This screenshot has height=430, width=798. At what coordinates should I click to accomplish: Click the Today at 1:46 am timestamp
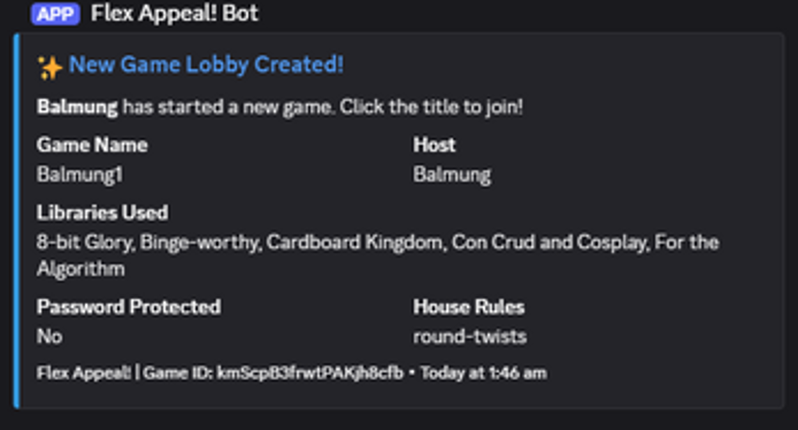pyautogui.click(x=483, y=373)
